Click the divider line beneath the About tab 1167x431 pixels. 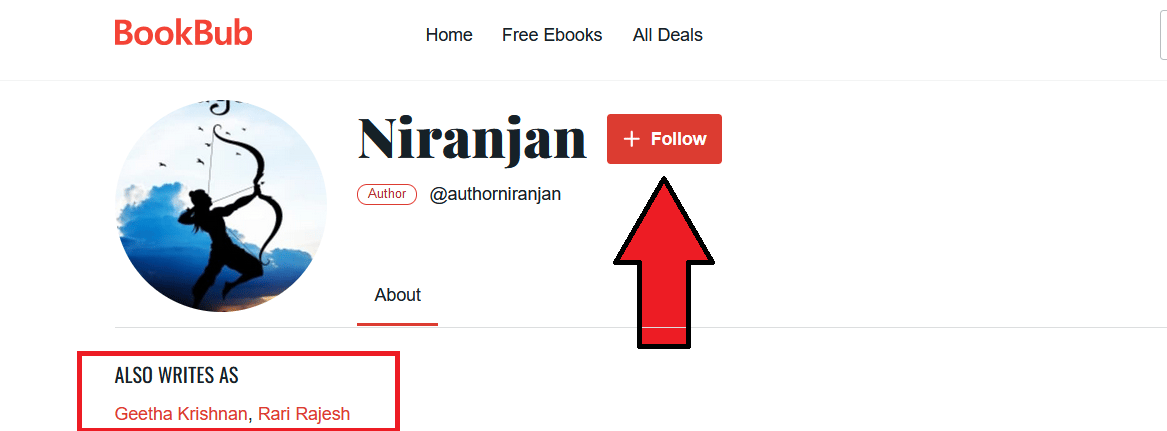pyautogui.click(x=640, y=328)
